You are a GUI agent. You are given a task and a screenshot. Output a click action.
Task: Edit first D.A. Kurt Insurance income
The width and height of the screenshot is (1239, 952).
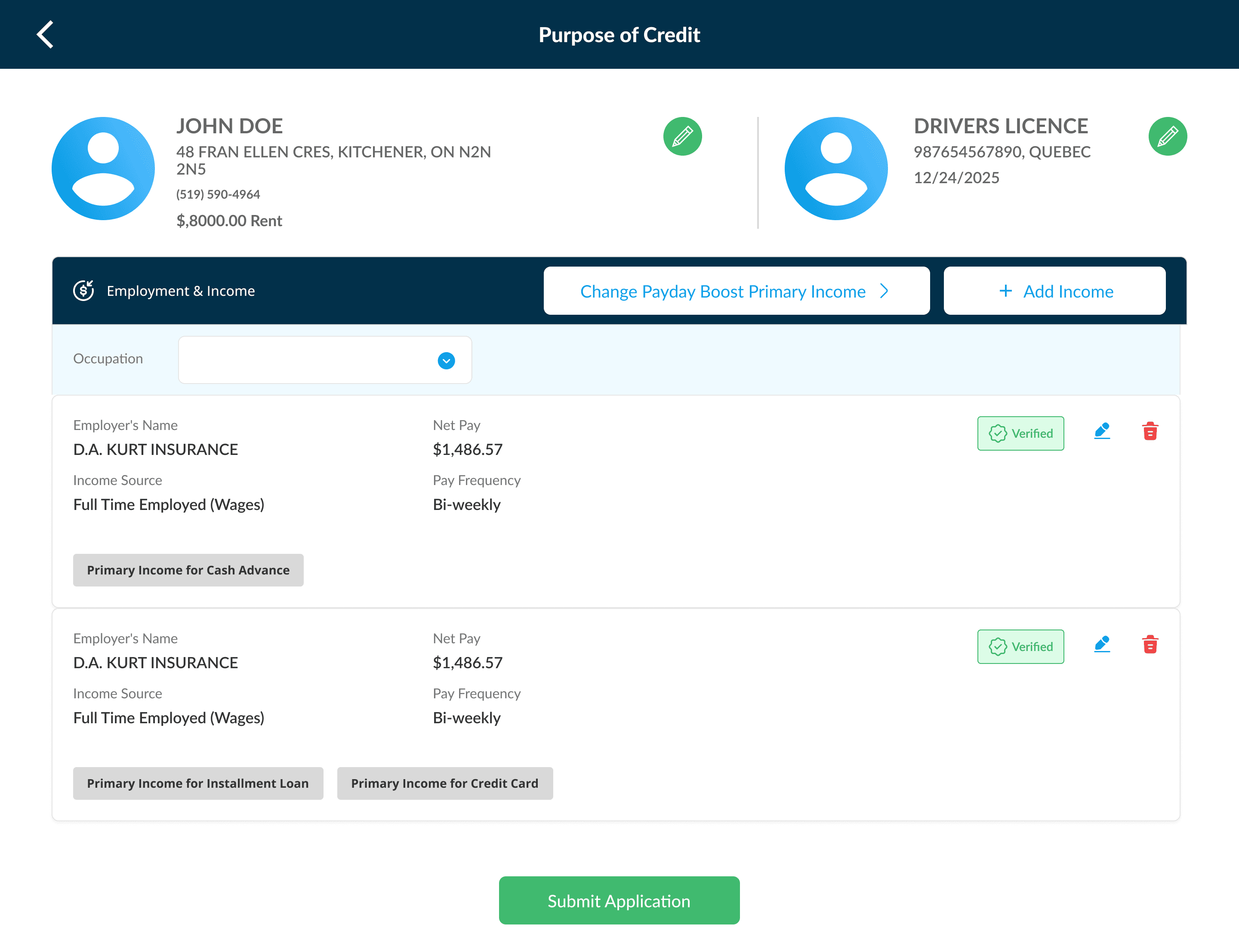coord(1102,432)
